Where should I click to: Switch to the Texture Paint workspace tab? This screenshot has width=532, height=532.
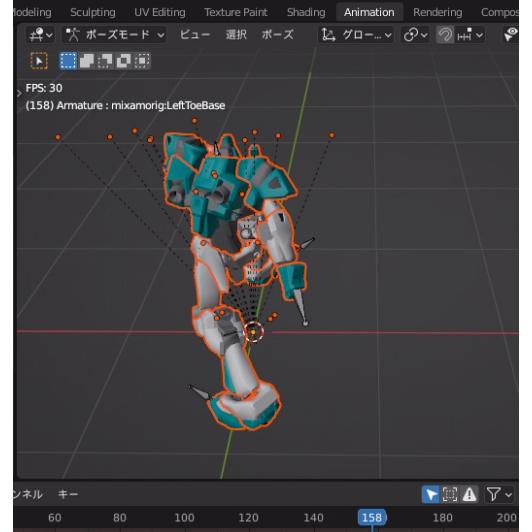coord(236,12)
